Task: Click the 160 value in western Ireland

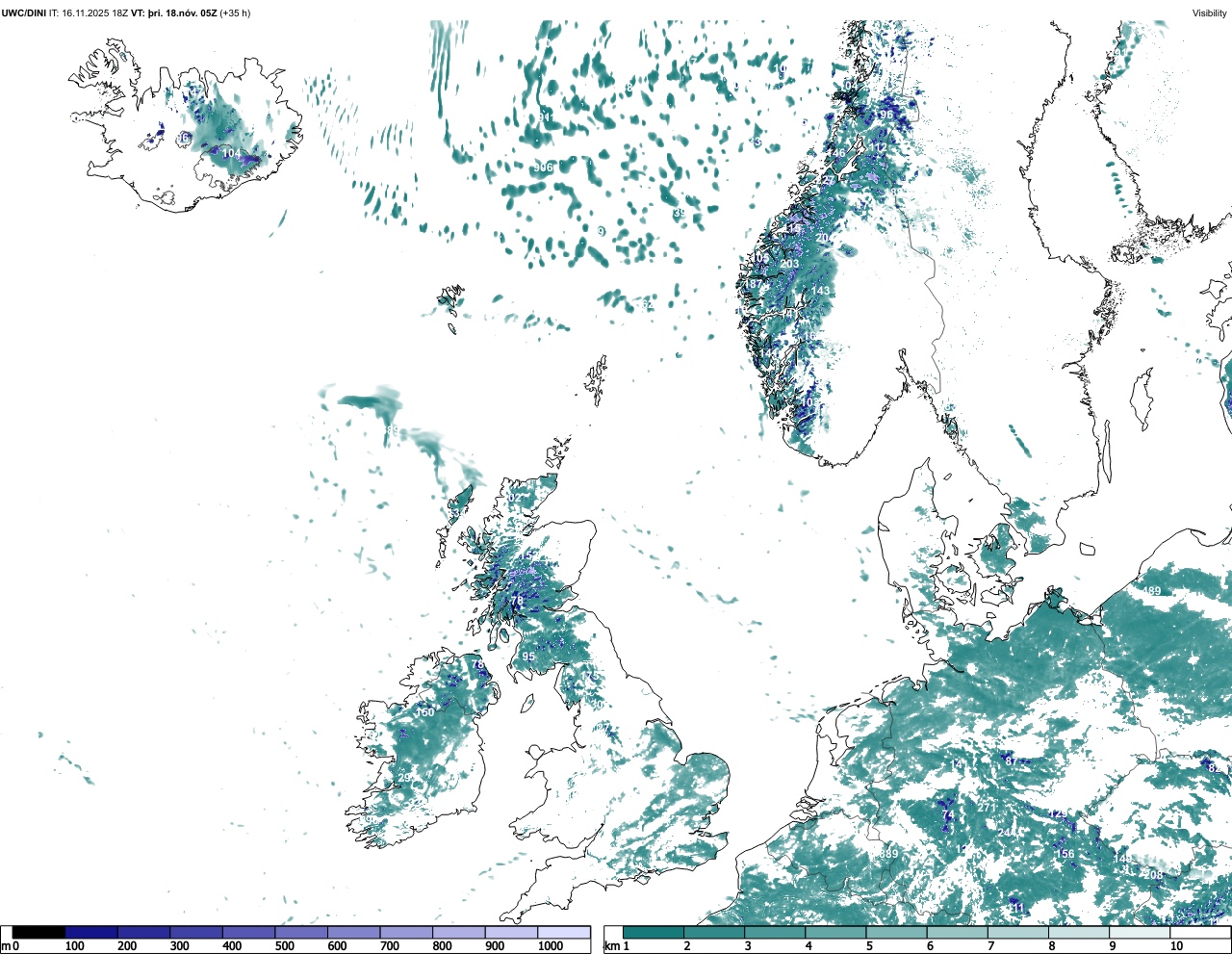Action: click(424, 712)
